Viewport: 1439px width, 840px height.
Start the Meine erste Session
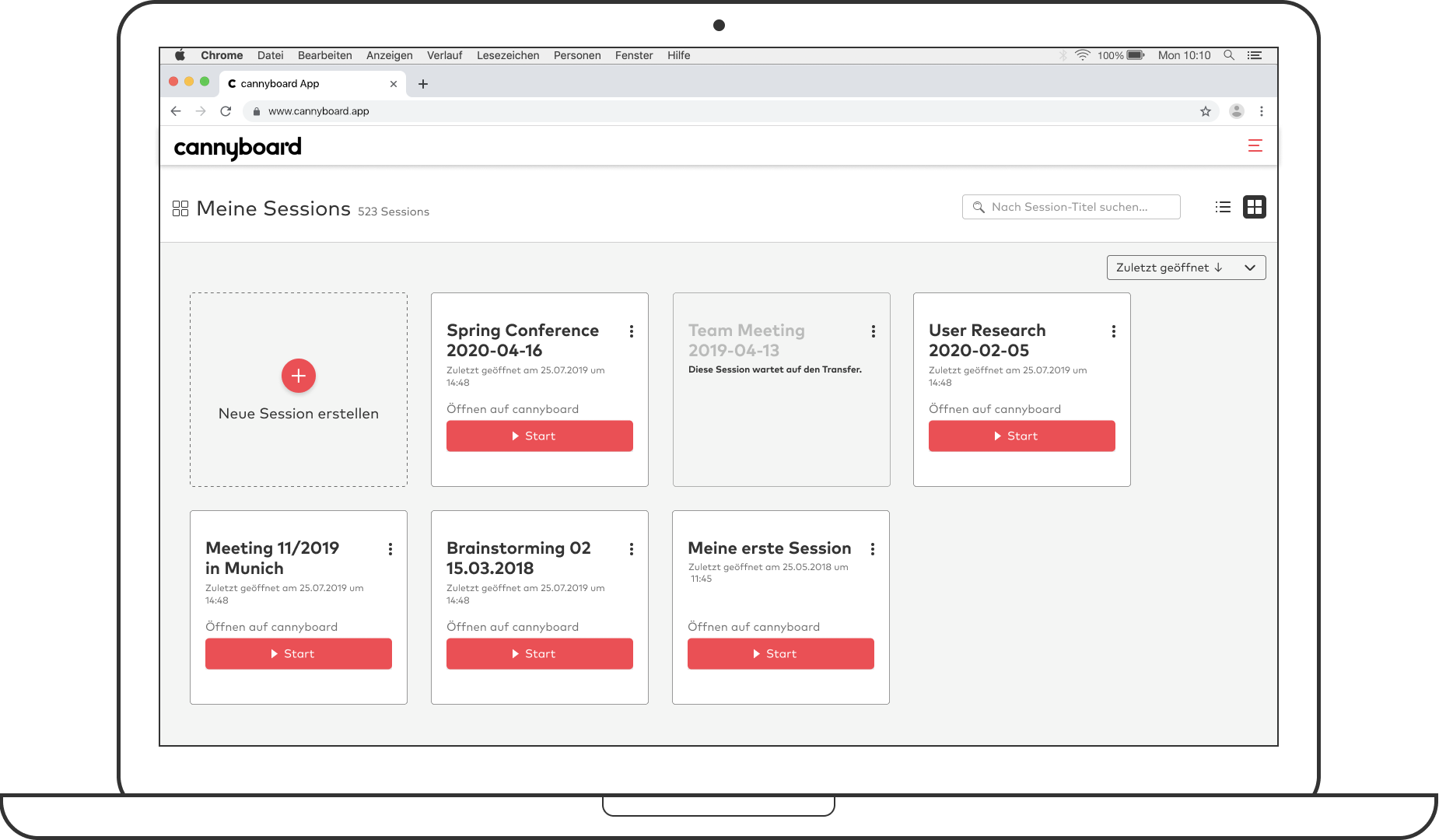[x=781, y=654]
